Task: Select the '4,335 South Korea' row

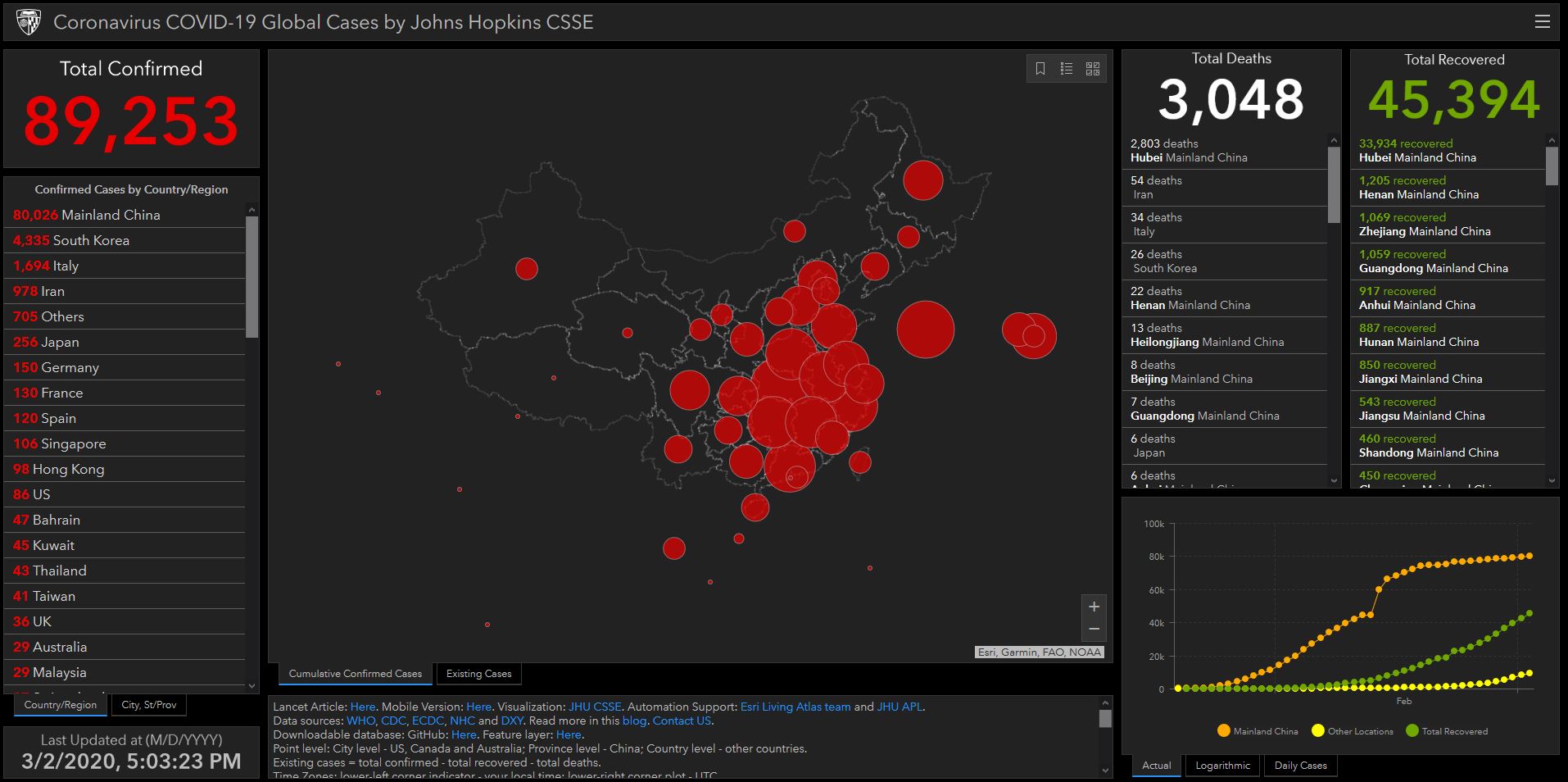Action: point(125,240)
